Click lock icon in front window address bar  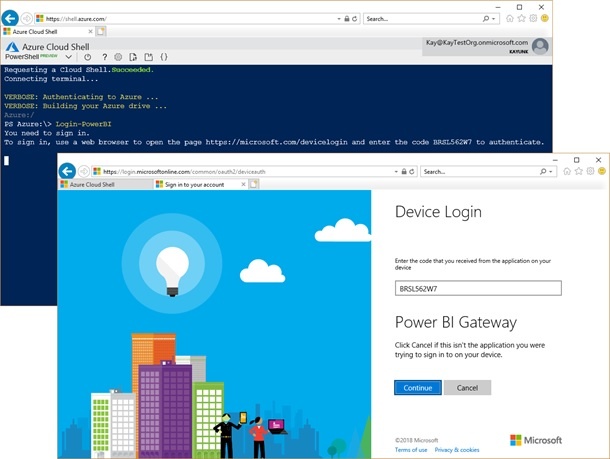404,172
